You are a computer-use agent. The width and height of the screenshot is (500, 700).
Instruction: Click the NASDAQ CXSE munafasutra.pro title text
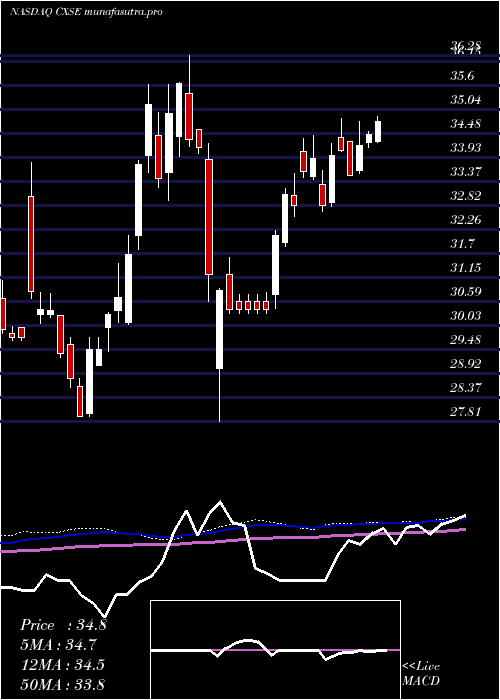86,12
